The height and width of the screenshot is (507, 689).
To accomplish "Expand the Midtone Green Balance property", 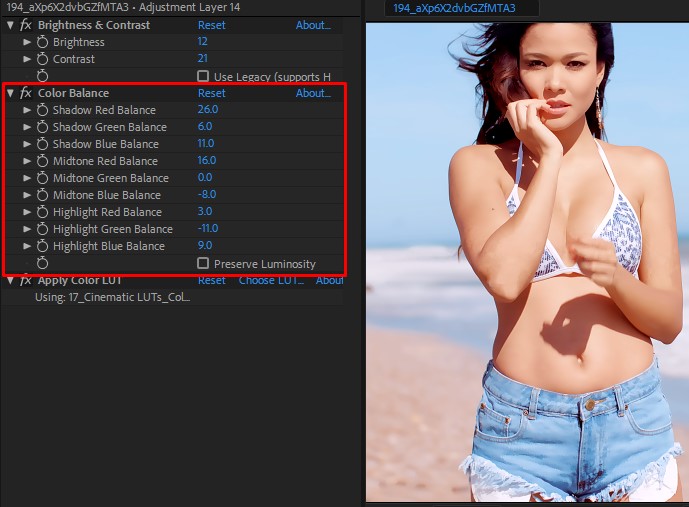I will click(27, 178).
